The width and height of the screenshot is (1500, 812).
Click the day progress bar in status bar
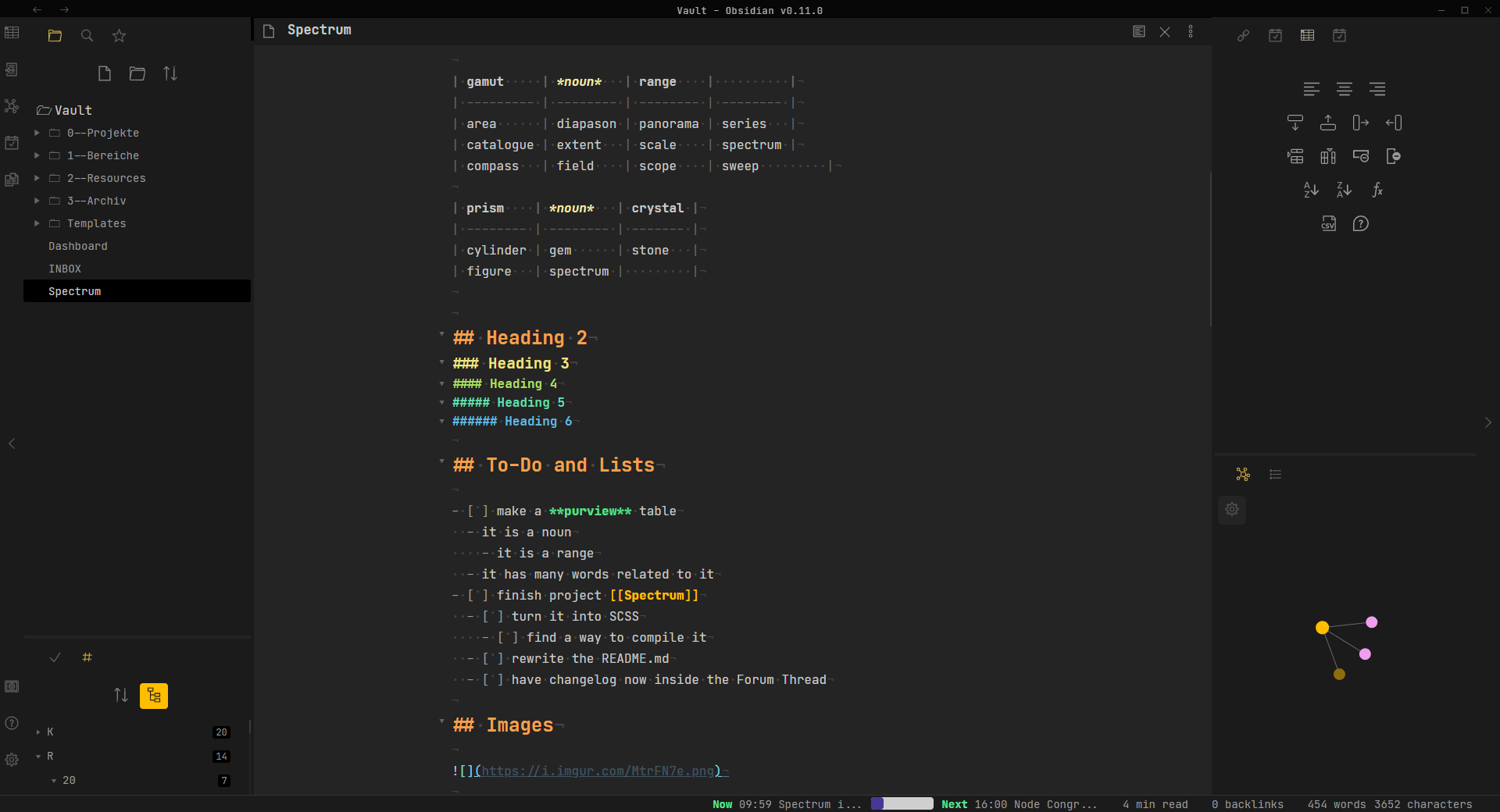point(902,803)
